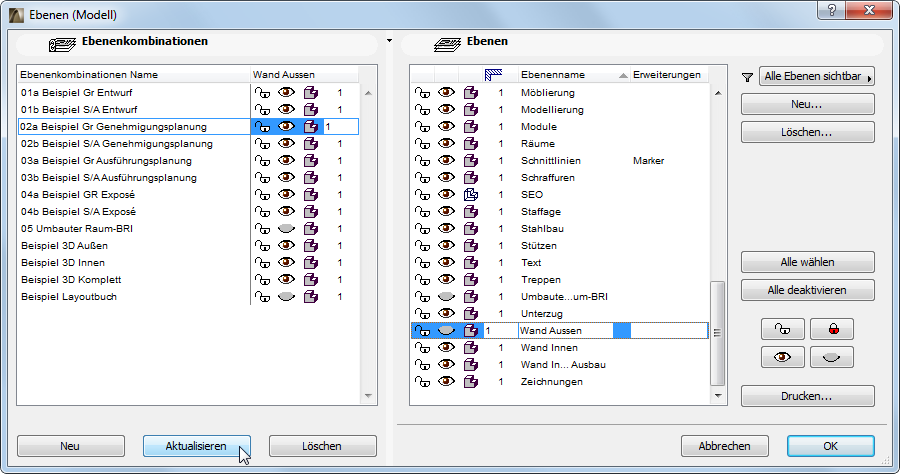Click solid model icon for 01b Beispiel S/A Entwurf
This screenshot has height=474, width=900.
[311, 110]
